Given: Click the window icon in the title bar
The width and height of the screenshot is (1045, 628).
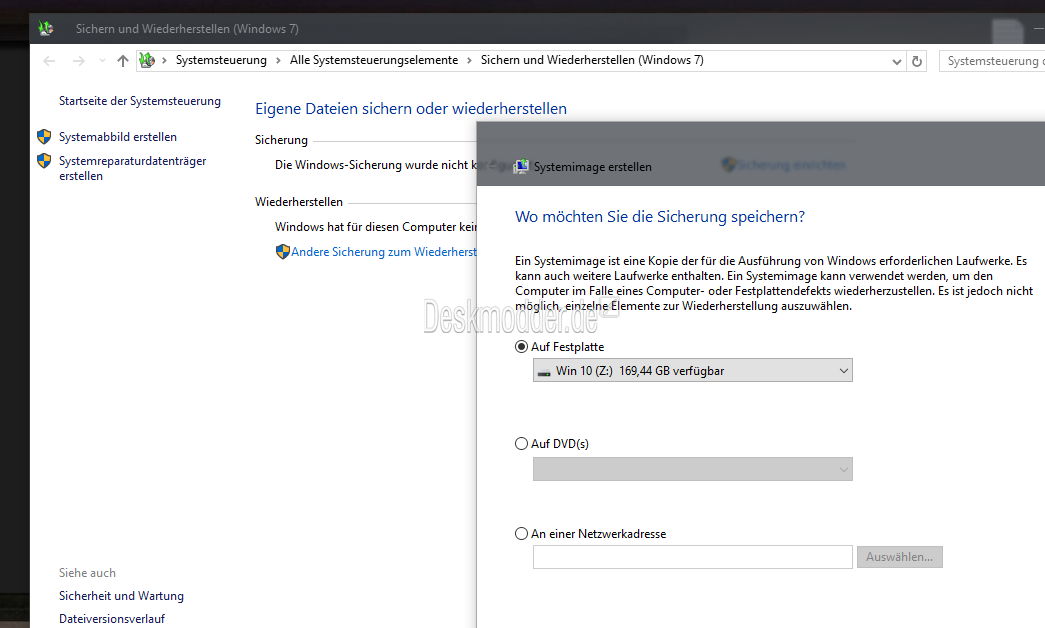Looking at the screenshot, I should point(46,29).
